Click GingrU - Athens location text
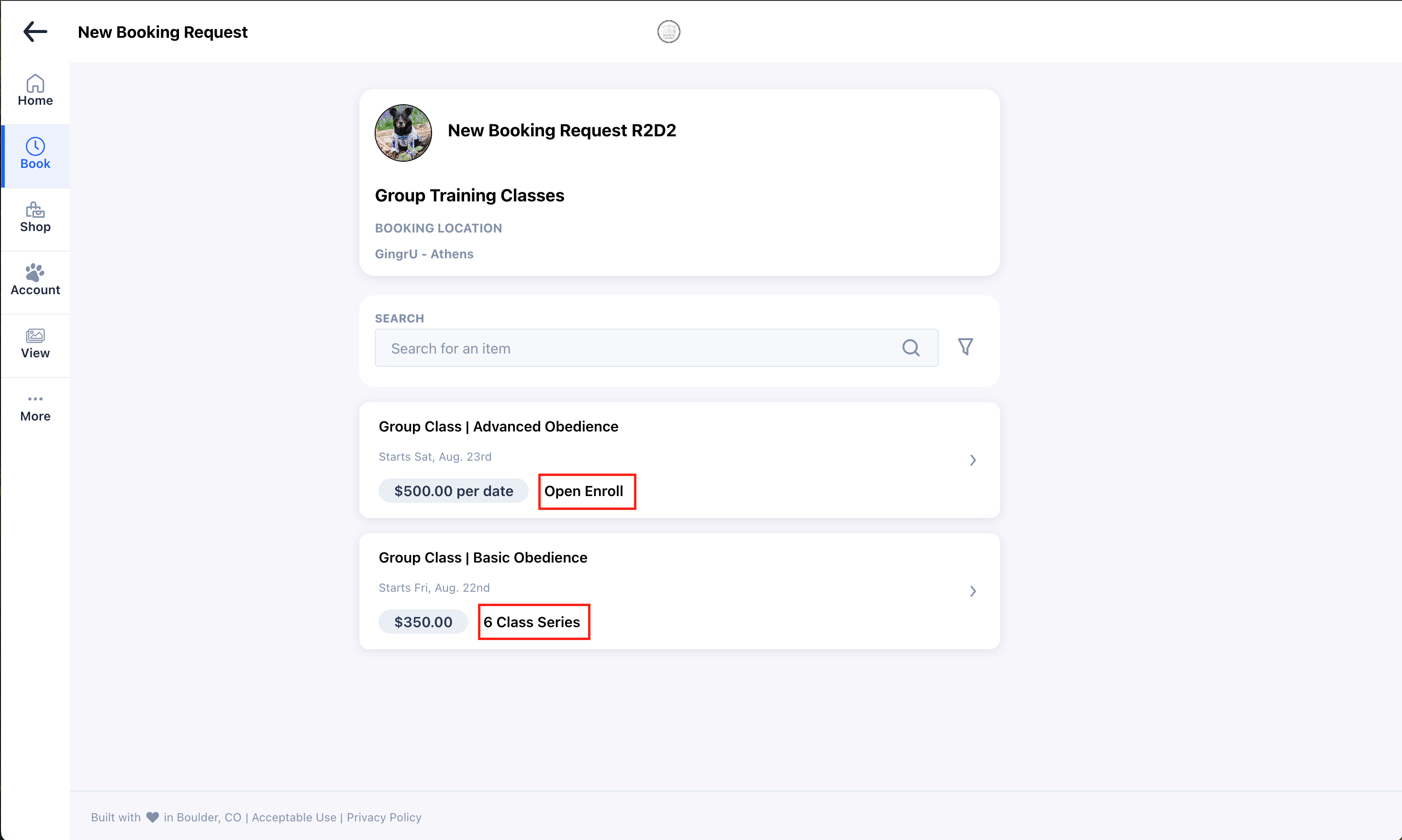The height and width of the screenshot is (840, 1402). [424, 254]
